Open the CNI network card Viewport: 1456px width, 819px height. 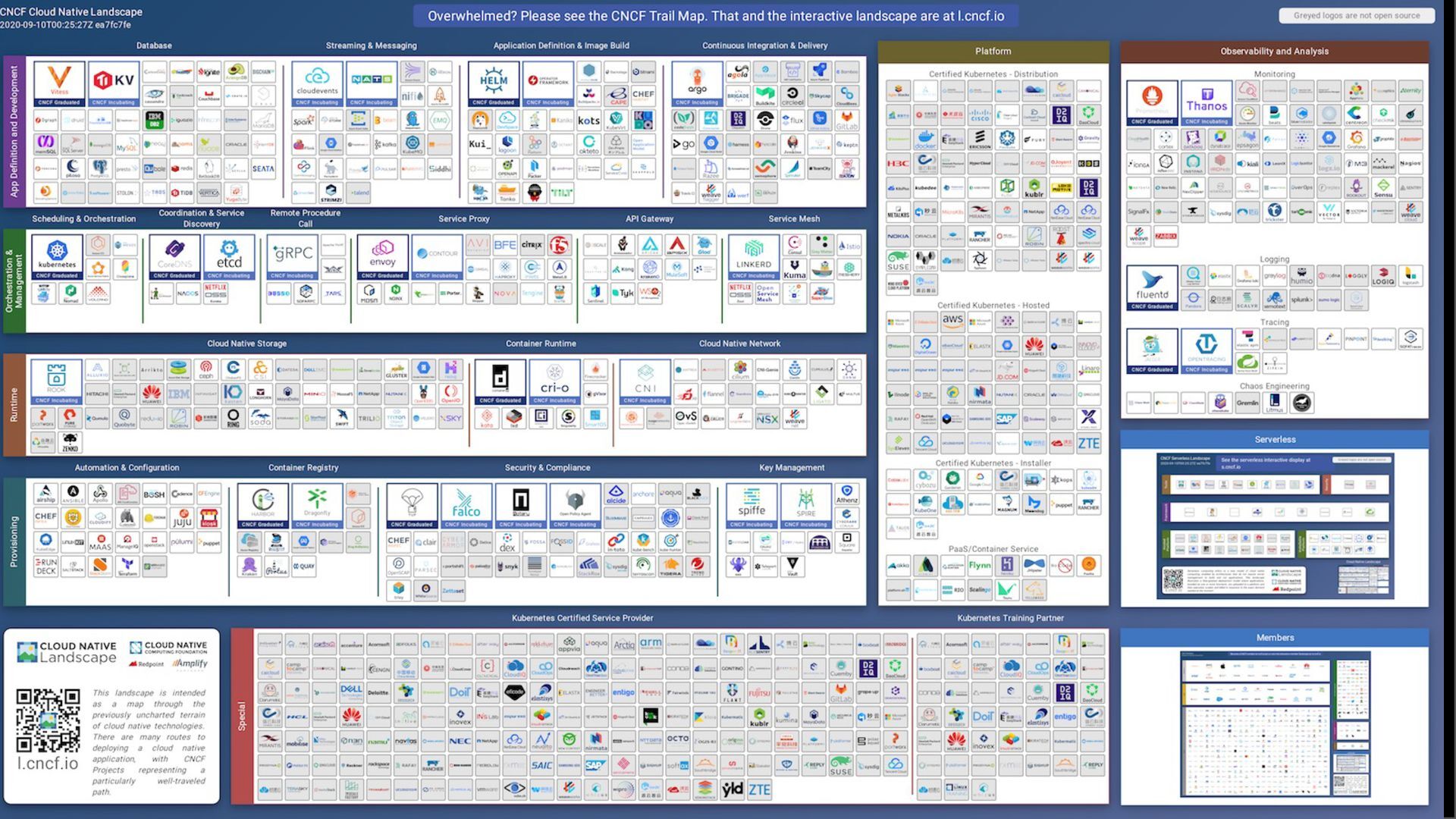(645, 381)
